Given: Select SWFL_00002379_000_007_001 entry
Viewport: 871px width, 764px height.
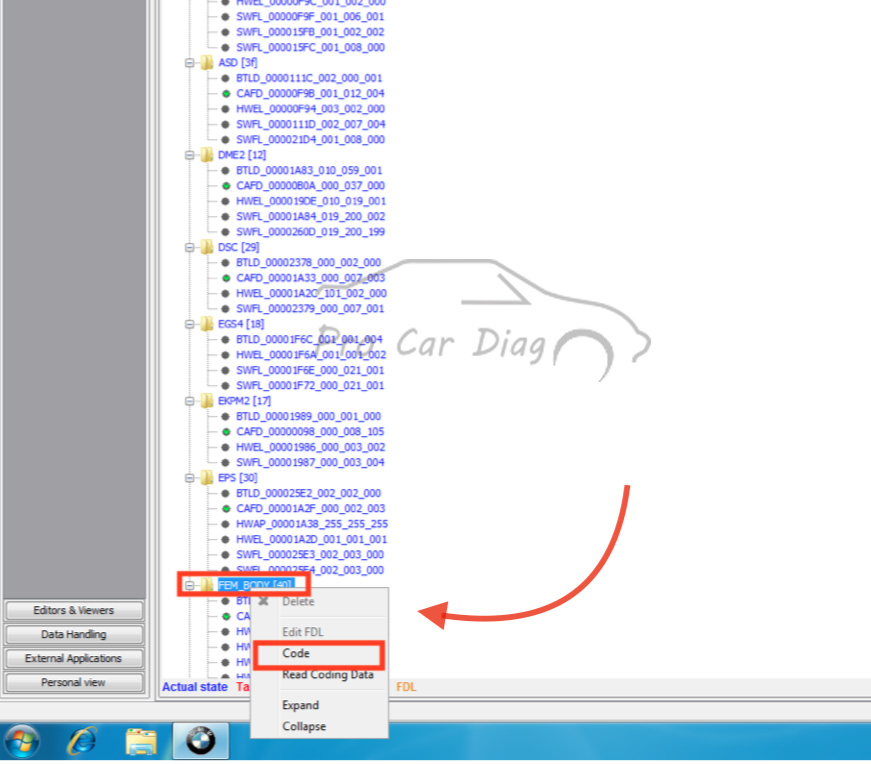Looking at the screenshot, I should (310, 308).
